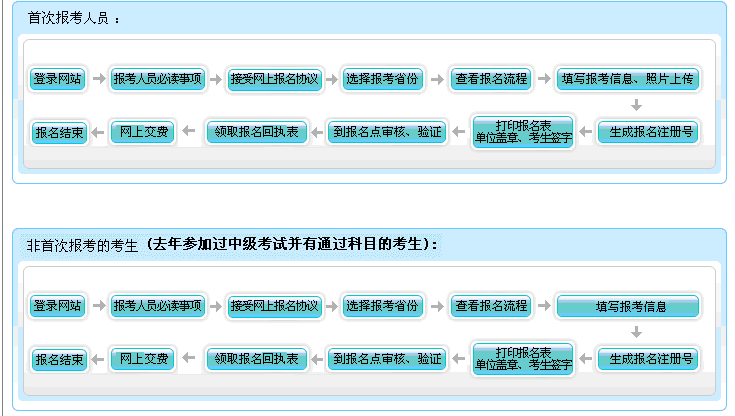Select 接受网上报名协议 in the first-time applicant flow

pos(274,79)
